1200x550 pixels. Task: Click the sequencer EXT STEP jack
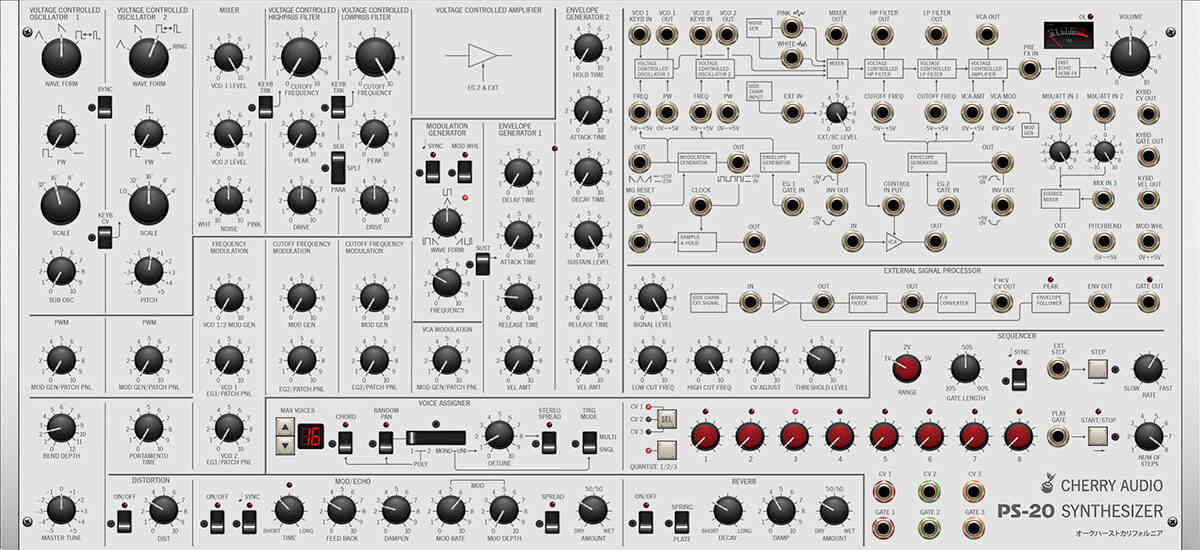(1057, 370)
